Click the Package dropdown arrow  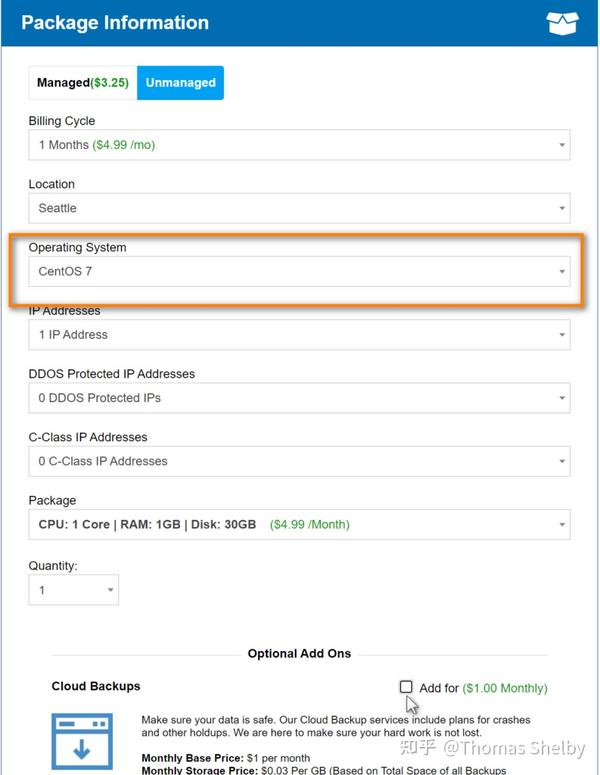562,525
